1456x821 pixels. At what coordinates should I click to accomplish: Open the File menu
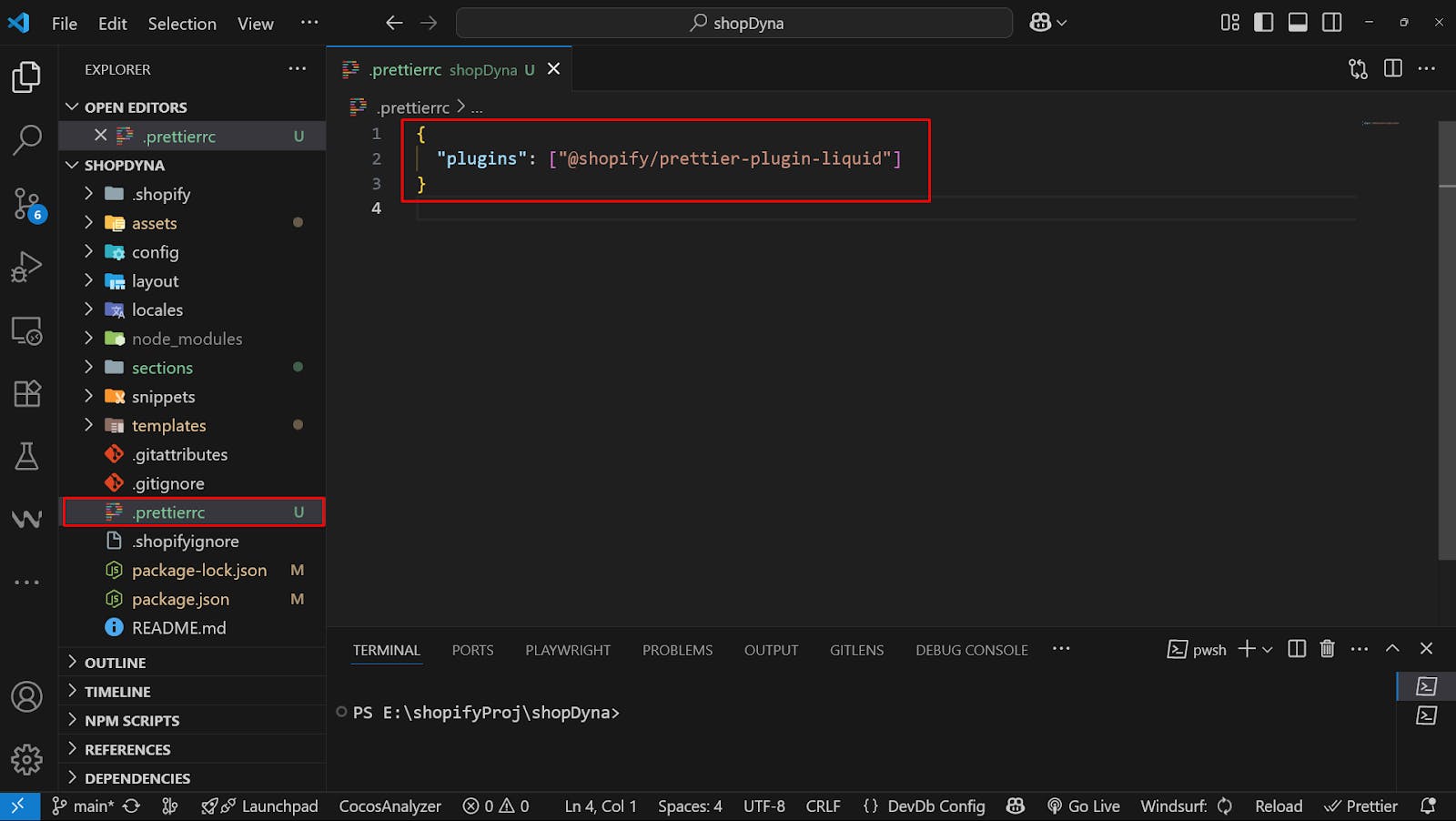[x=65, y=24]
